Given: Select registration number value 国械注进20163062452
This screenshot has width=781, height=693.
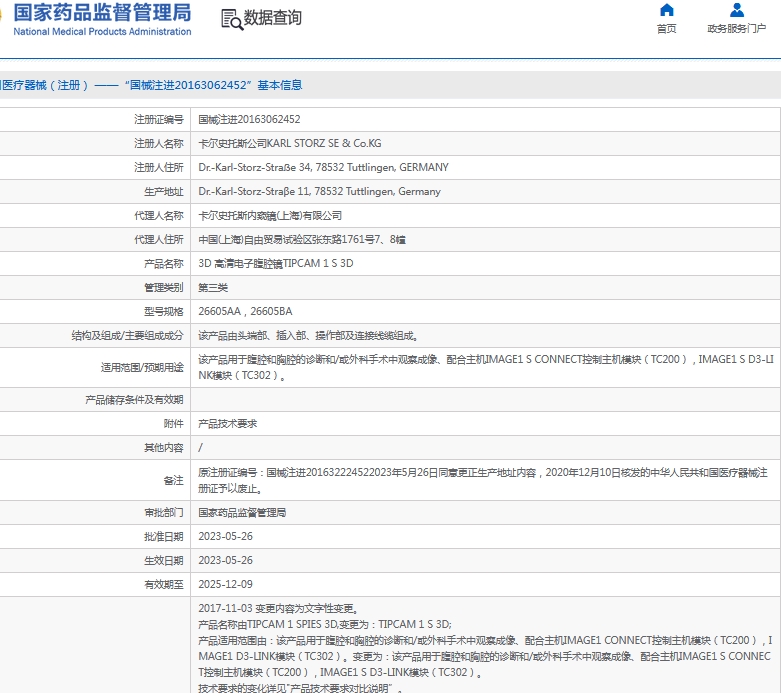Looking at the screenshot, I should pos(249,120).
